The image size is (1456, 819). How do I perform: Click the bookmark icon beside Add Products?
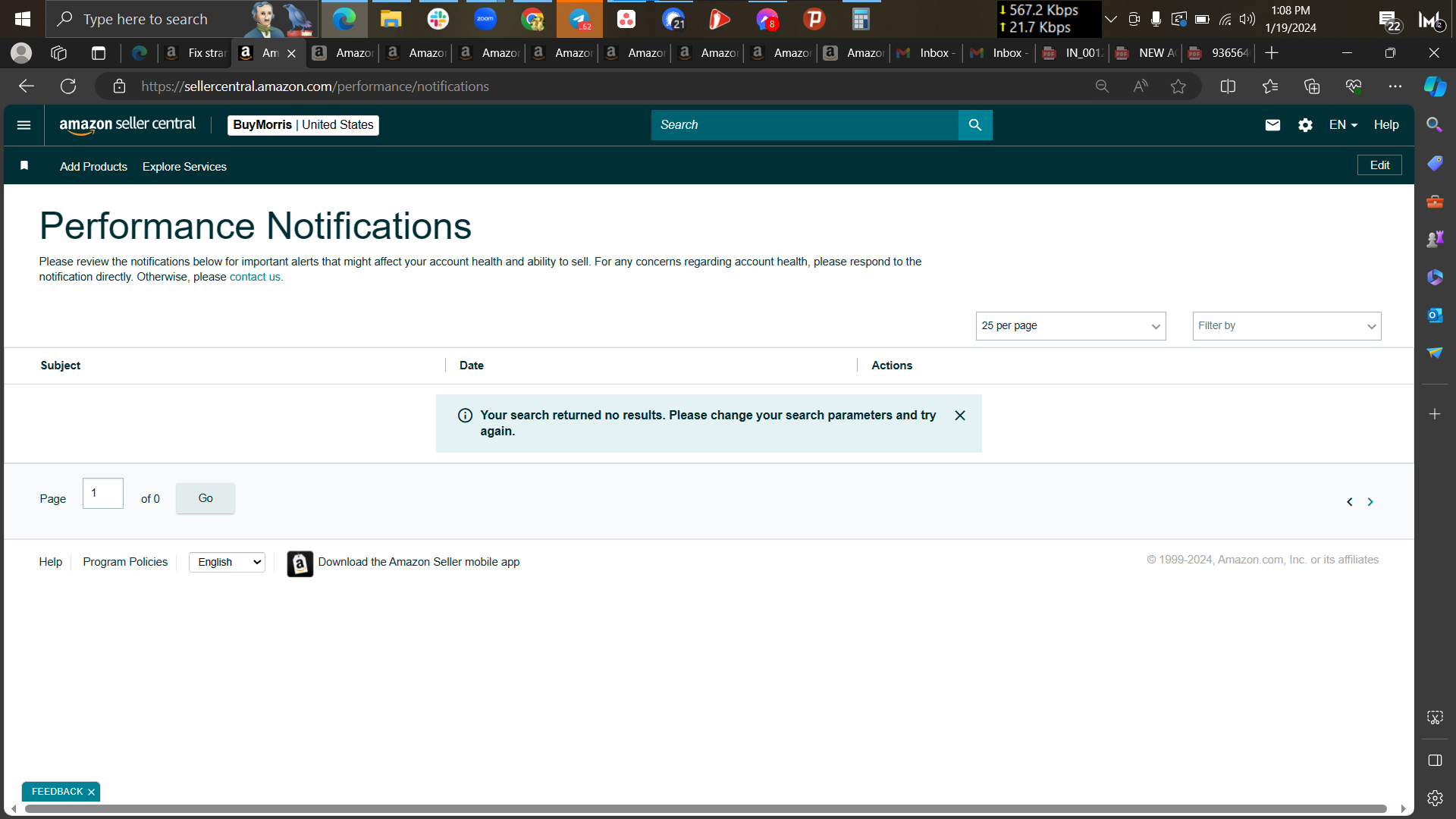click(x=24, y=165)
